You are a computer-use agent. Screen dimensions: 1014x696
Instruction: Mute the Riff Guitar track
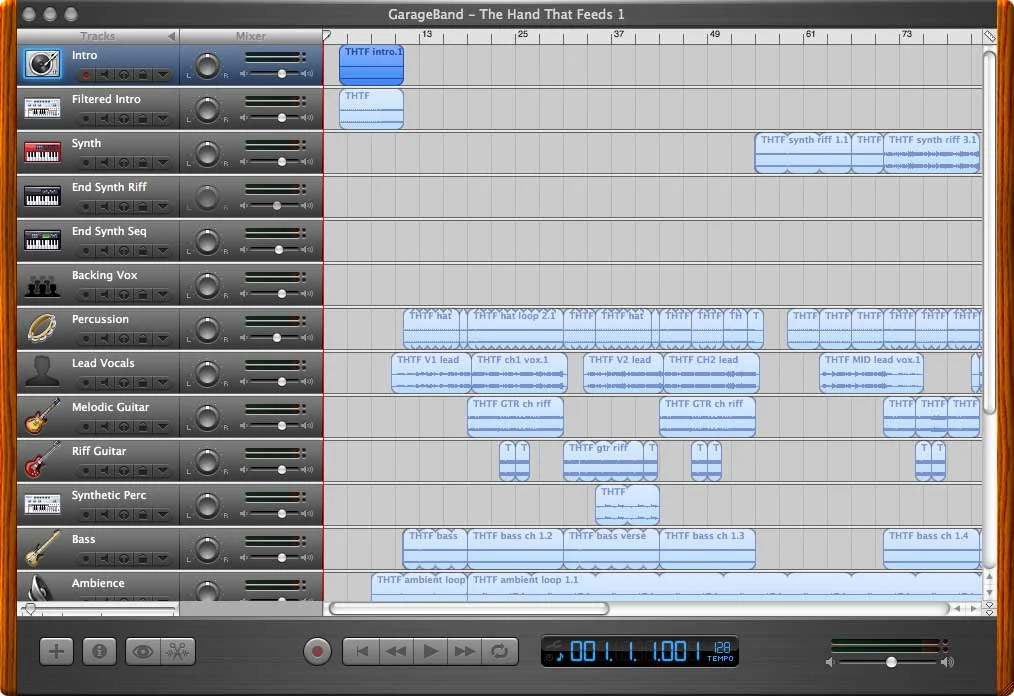click(x=105, y=470)
